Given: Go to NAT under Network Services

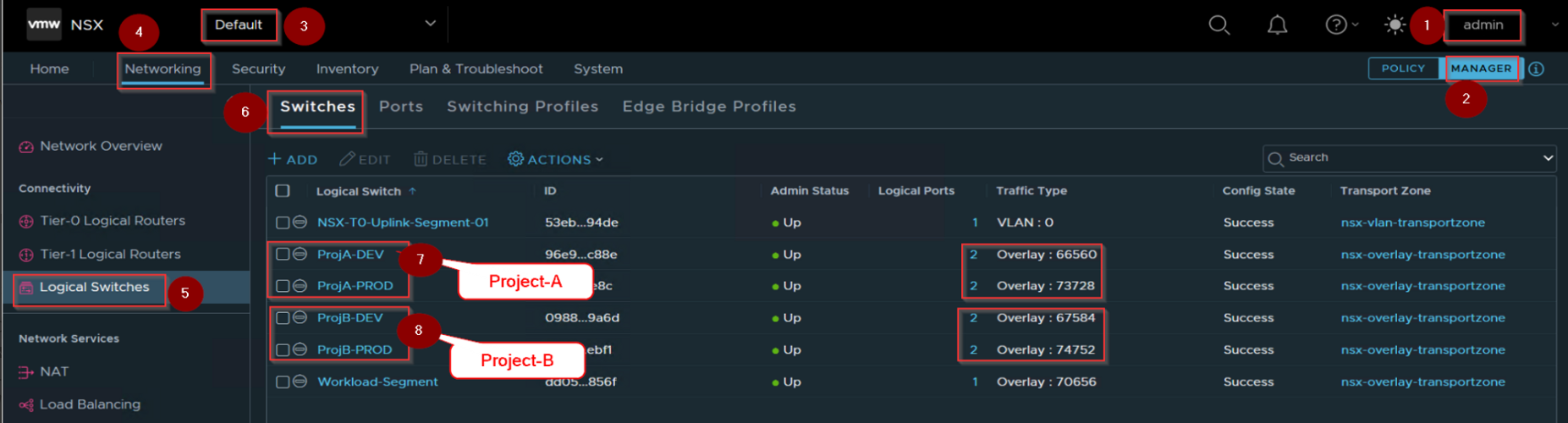Looking at the screenshot, I should pyautogui.click(x=54, y=371).
